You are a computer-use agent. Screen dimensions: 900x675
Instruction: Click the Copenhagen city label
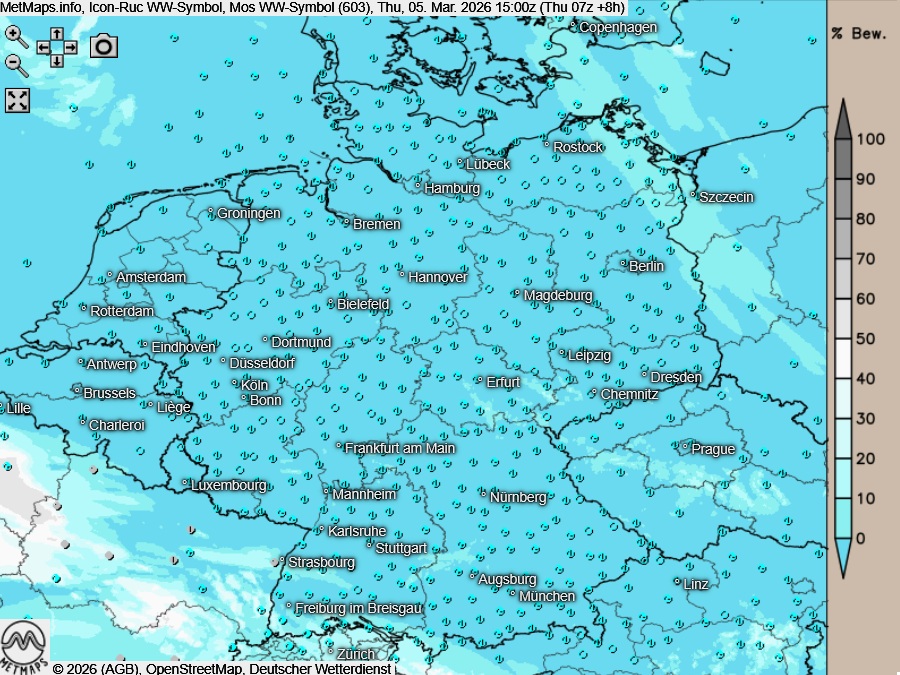(x=618, y=27)
